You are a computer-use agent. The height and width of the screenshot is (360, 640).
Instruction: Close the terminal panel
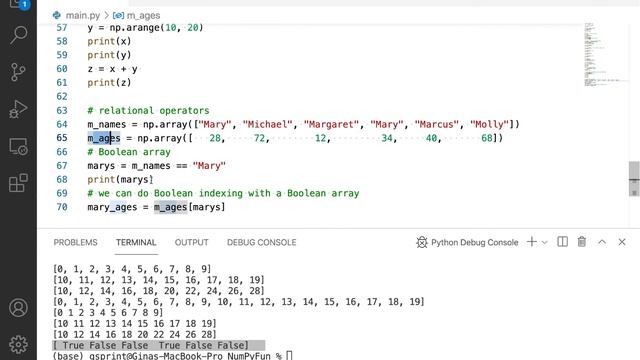click(622, 242)
